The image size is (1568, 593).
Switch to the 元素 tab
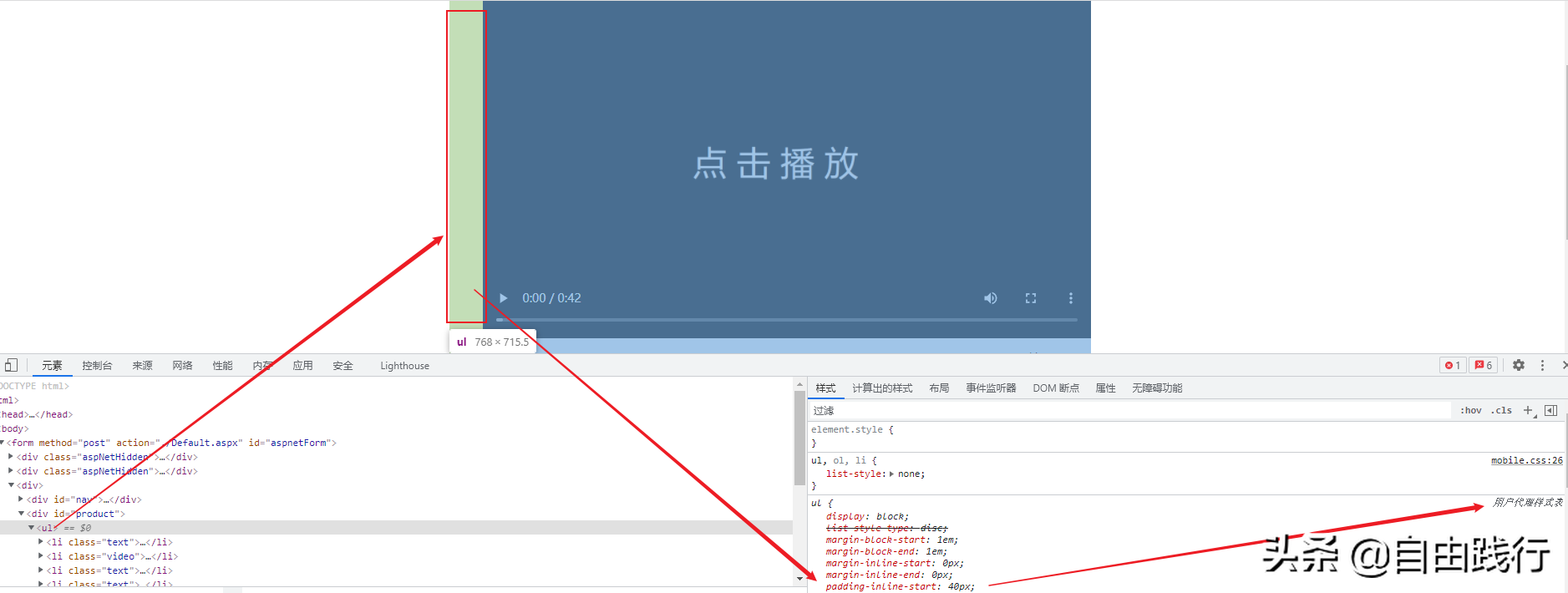(x=52, y=366)
